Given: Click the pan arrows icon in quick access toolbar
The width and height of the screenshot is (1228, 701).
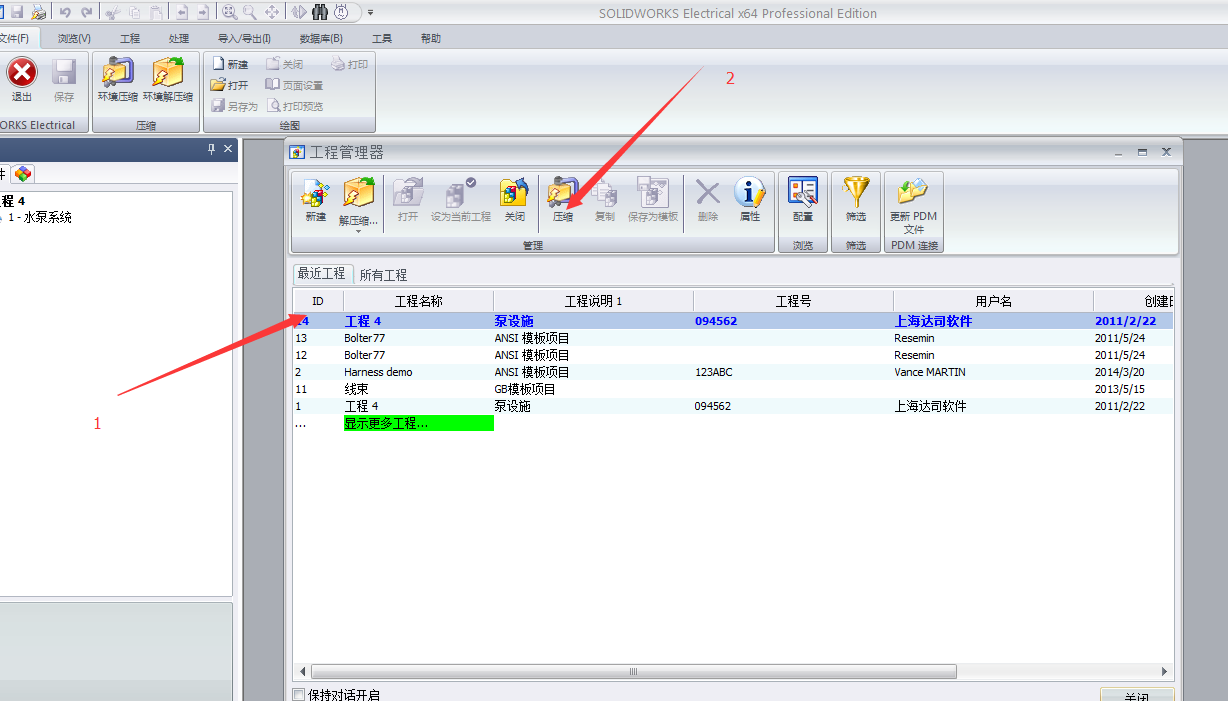Looking at the screenshot, I should [x=272, y=13].
